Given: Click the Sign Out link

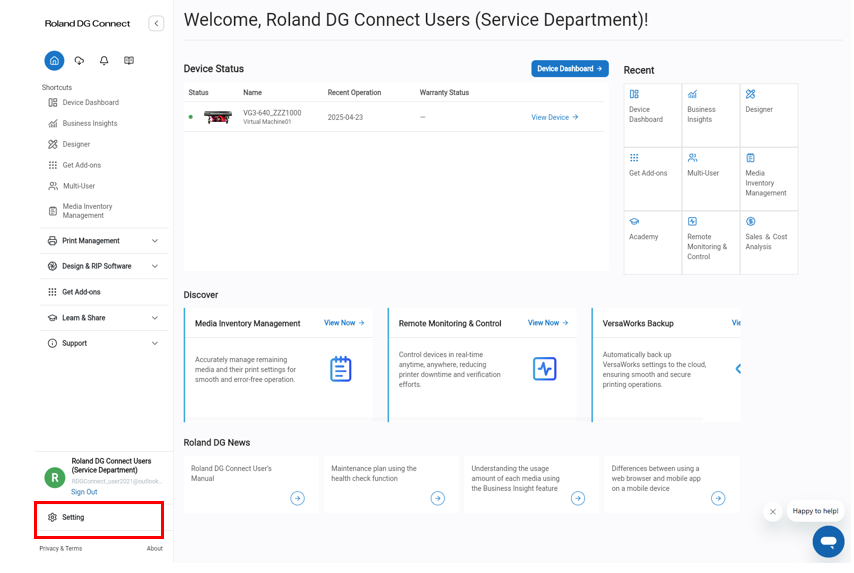Looking at the screenshot, I should [84, 492].
